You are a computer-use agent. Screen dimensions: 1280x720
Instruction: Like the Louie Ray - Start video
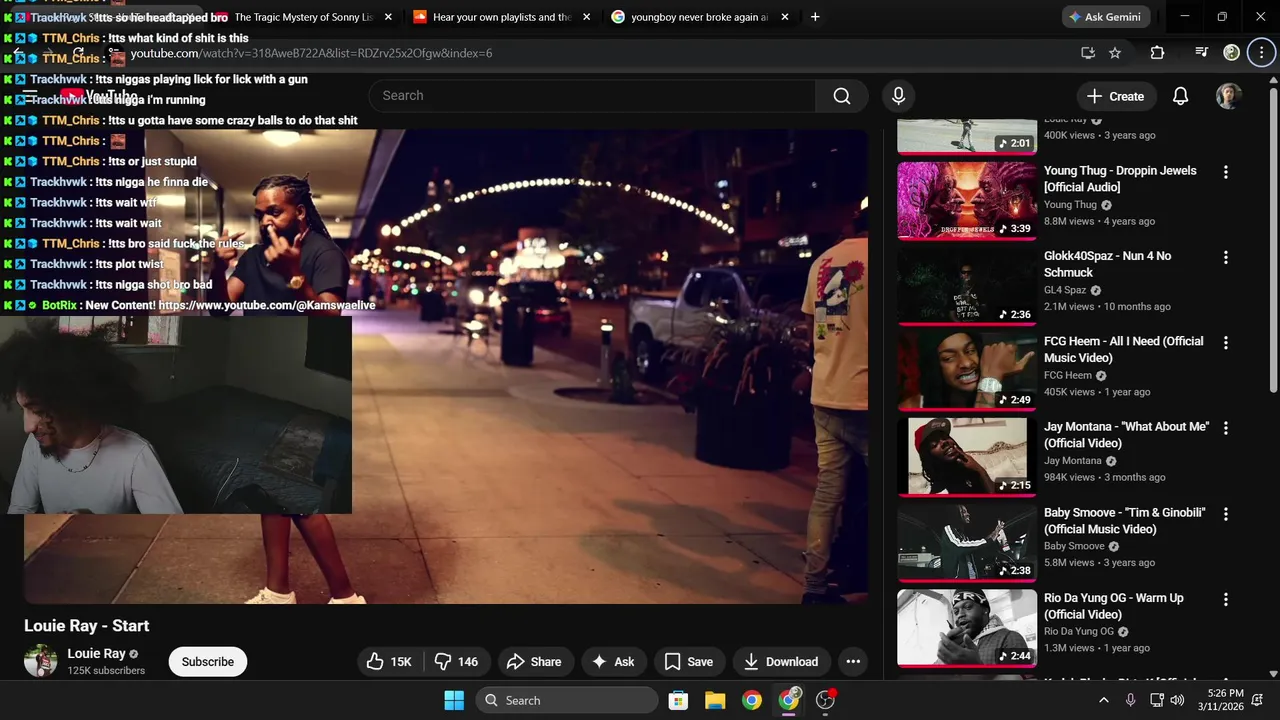[389, 662]
